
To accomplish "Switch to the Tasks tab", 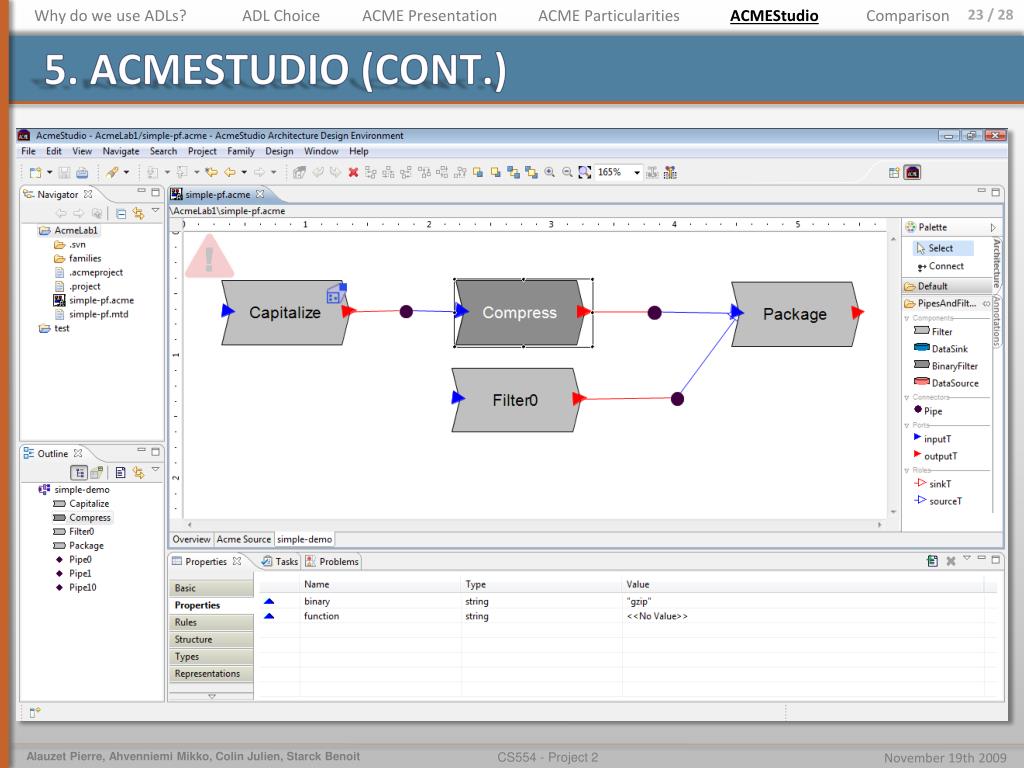I will point(280,562).
